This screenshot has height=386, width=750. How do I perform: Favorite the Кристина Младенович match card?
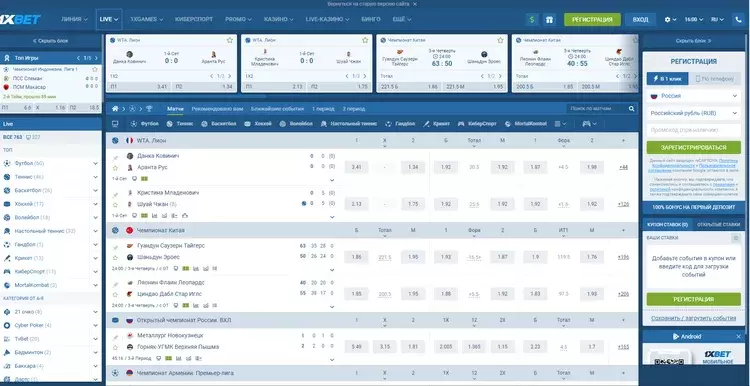[x=365, y=40]
